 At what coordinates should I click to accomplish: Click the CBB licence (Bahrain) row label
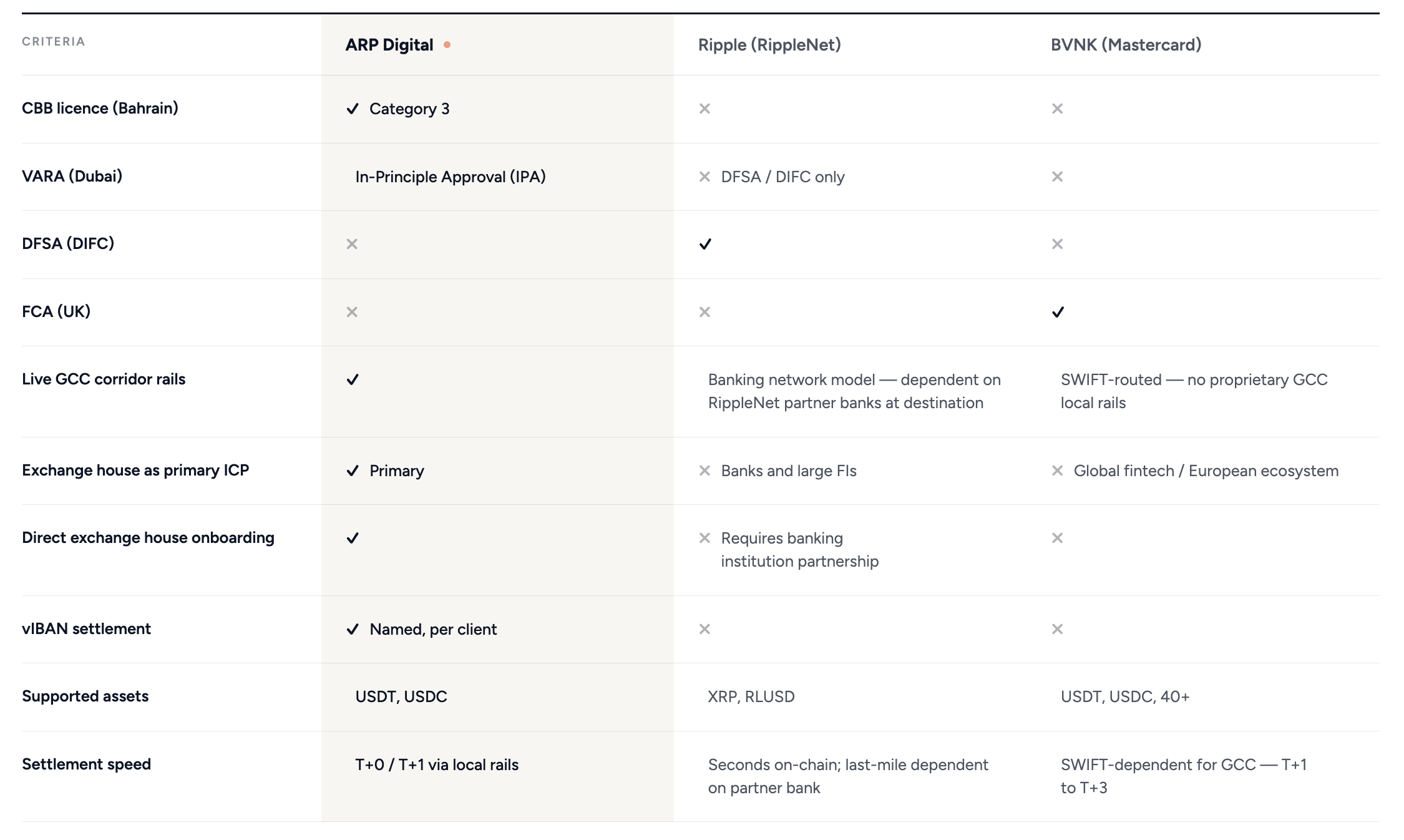(100, 108)
